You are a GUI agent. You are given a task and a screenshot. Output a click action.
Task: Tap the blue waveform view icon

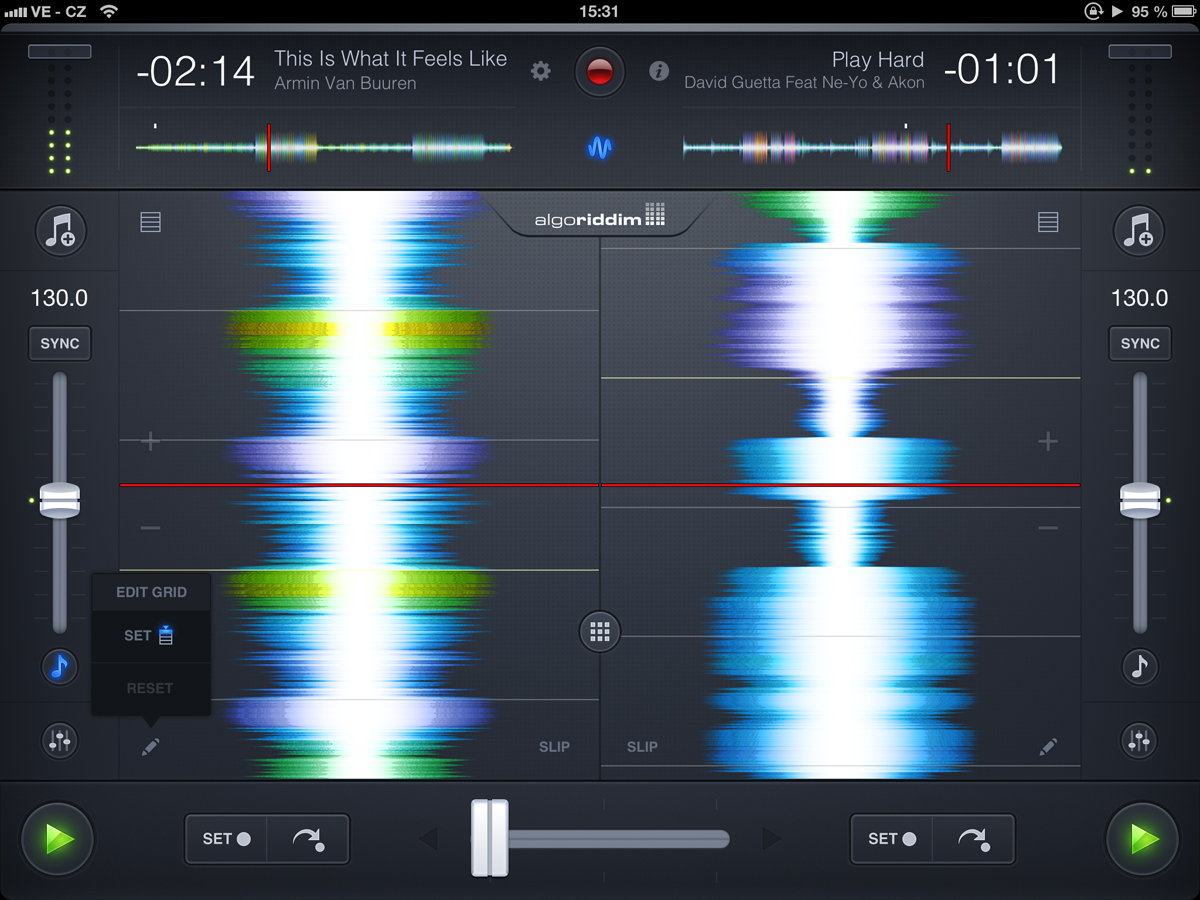click(x=600, y=149)
